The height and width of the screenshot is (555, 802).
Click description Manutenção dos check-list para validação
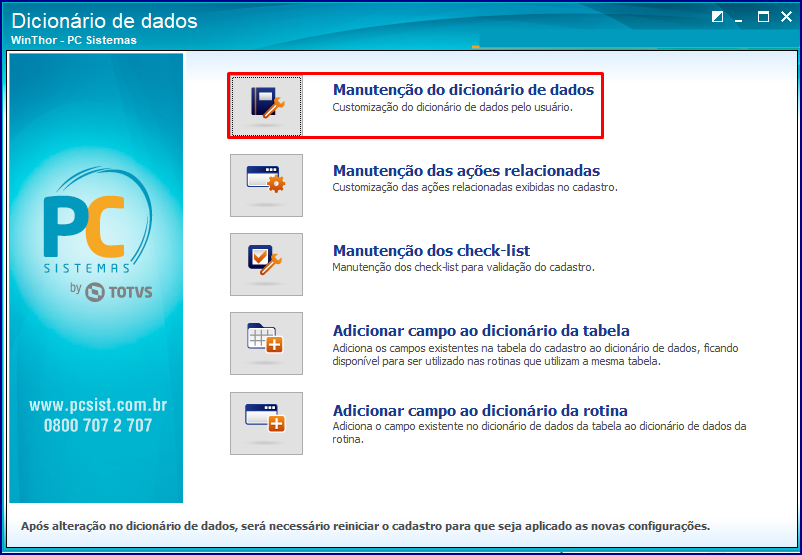[x=463, y=267]
